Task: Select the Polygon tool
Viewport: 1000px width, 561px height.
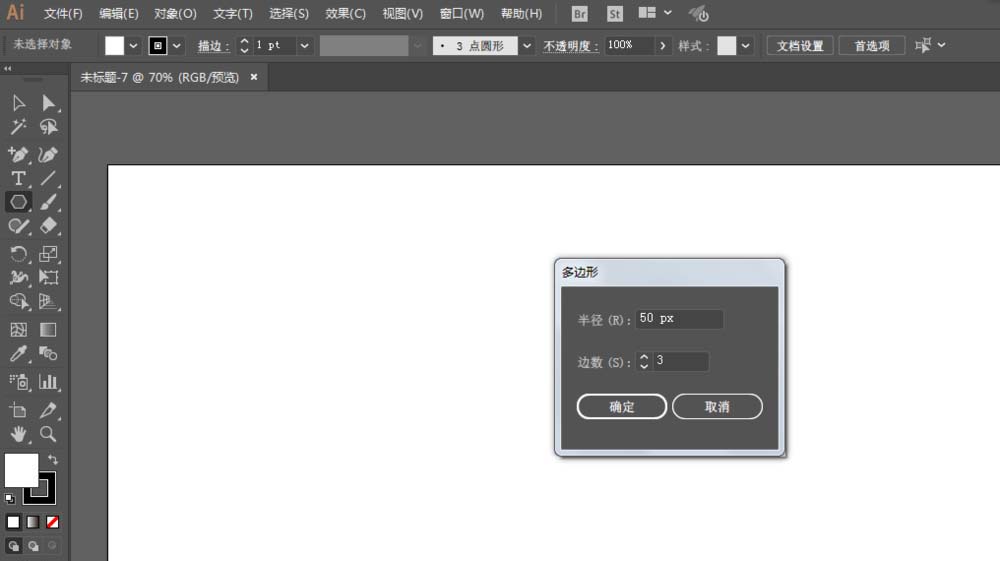Action: pos(18,202)
